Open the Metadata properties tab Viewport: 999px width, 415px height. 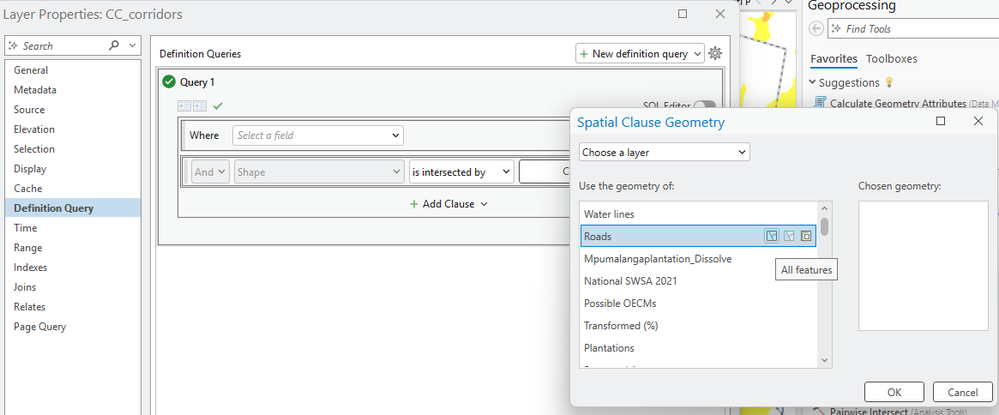[35, 90]
